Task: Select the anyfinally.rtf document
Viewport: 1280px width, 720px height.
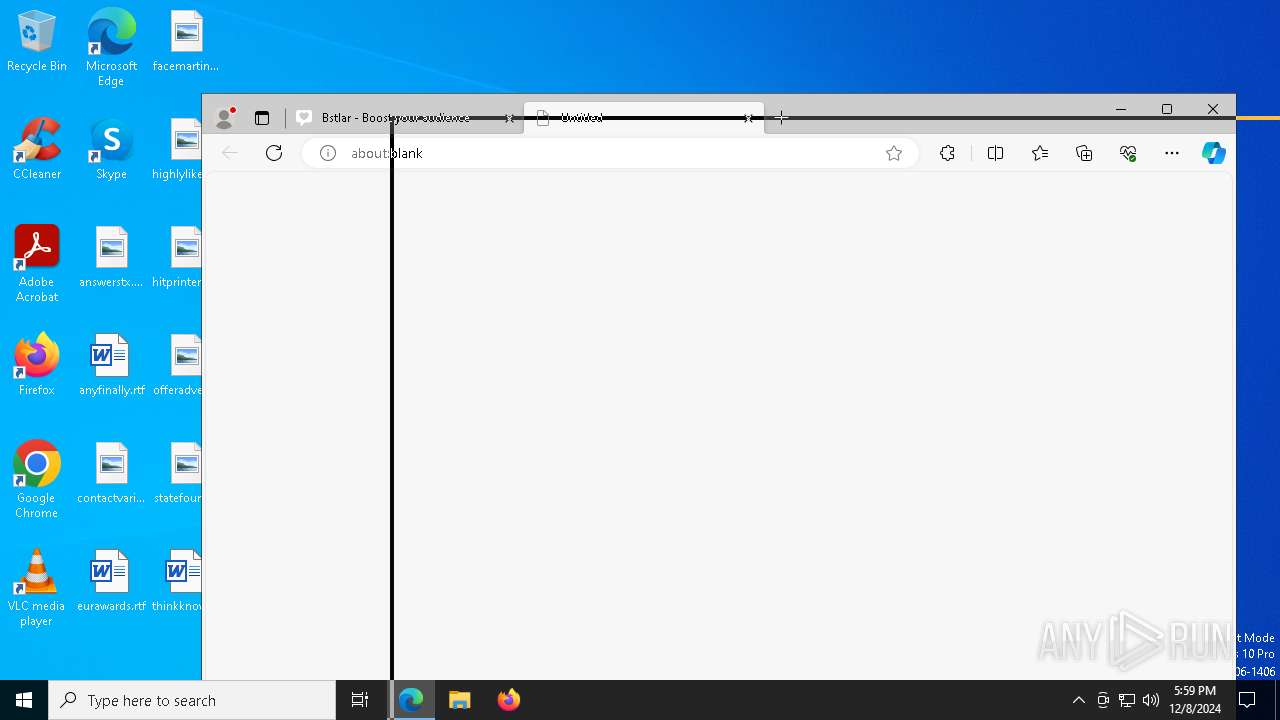Action: point(111,366)
